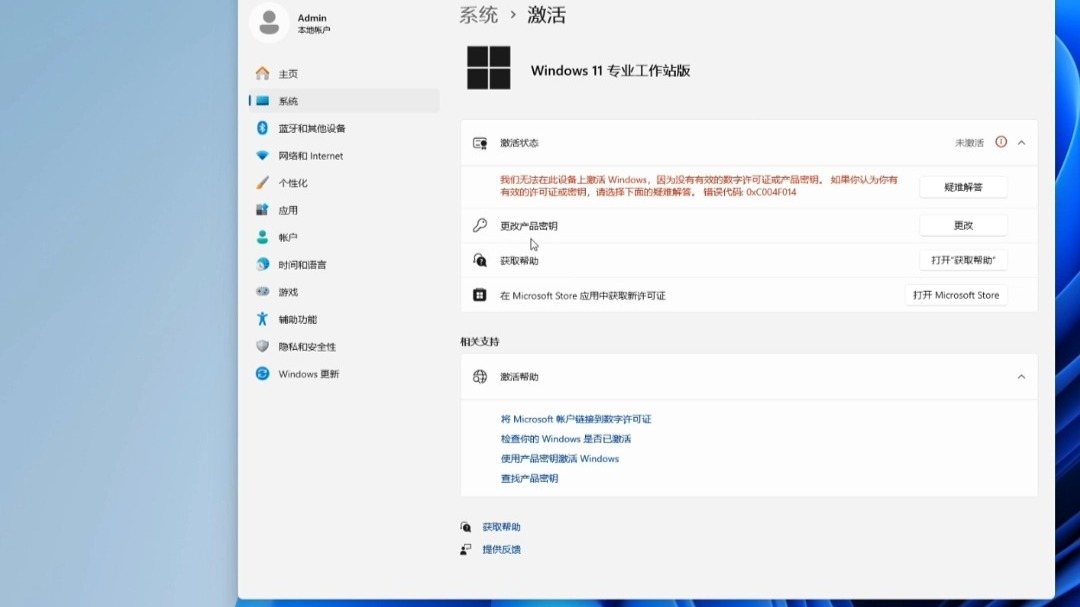
Task: Click the 未激活 status text
Action: point(969,143)
